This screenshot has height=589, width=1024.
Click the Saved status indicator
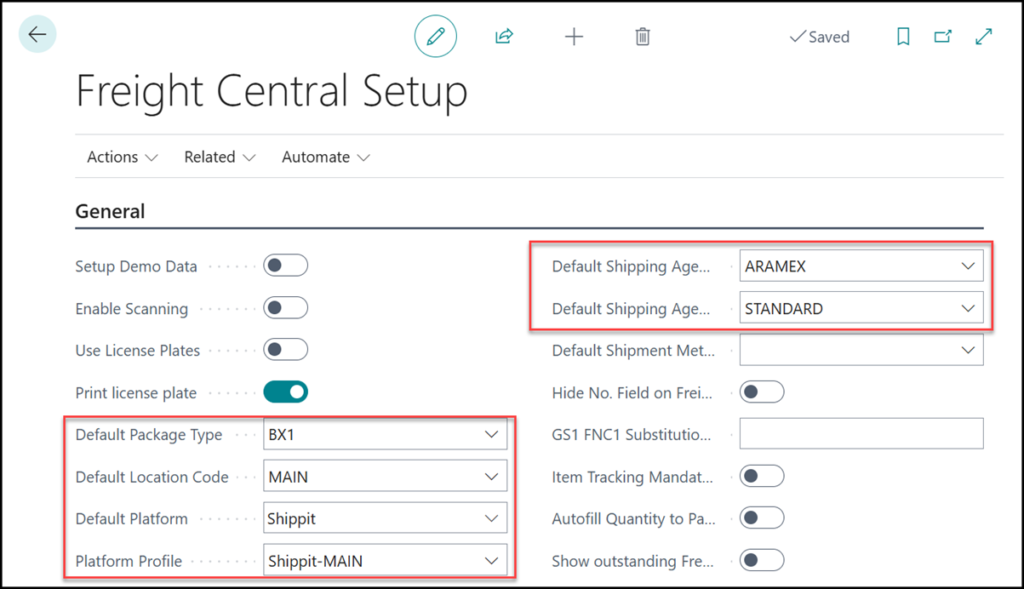(x=819, y=37)
